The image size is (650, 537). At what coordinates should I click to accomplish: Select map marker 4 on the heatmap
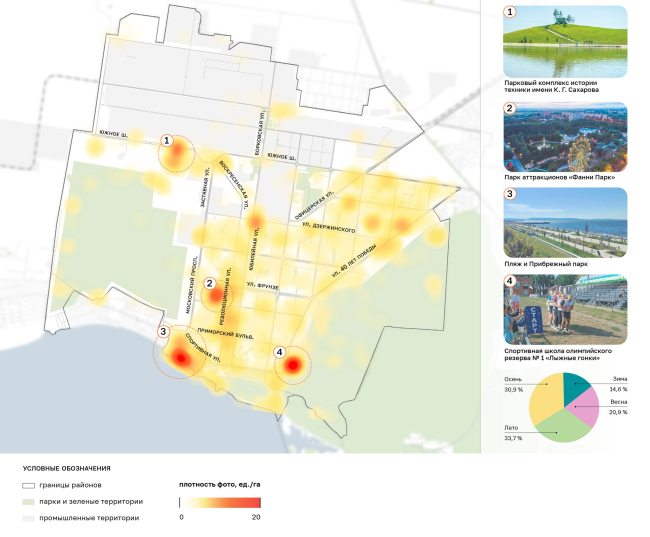point(279,351)
